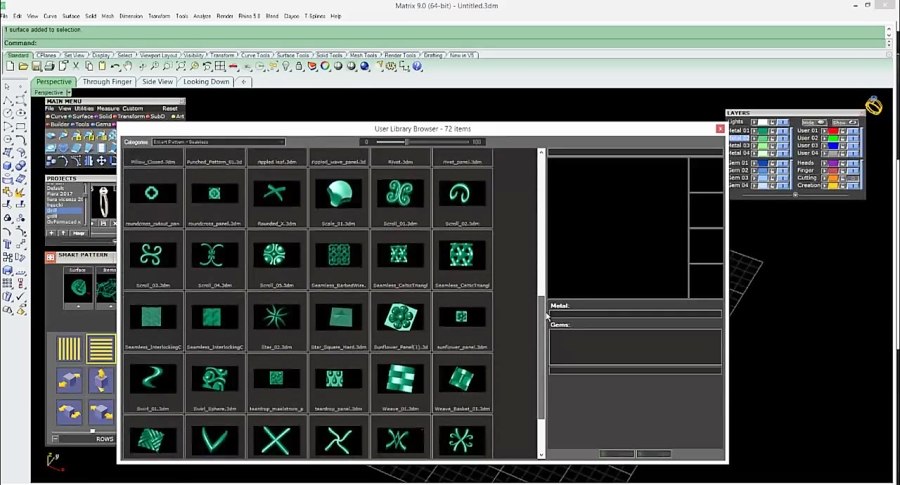Click the plus button in Projects panel
The width and height of the screenshot is (900, 485).
tap(52, 233)
